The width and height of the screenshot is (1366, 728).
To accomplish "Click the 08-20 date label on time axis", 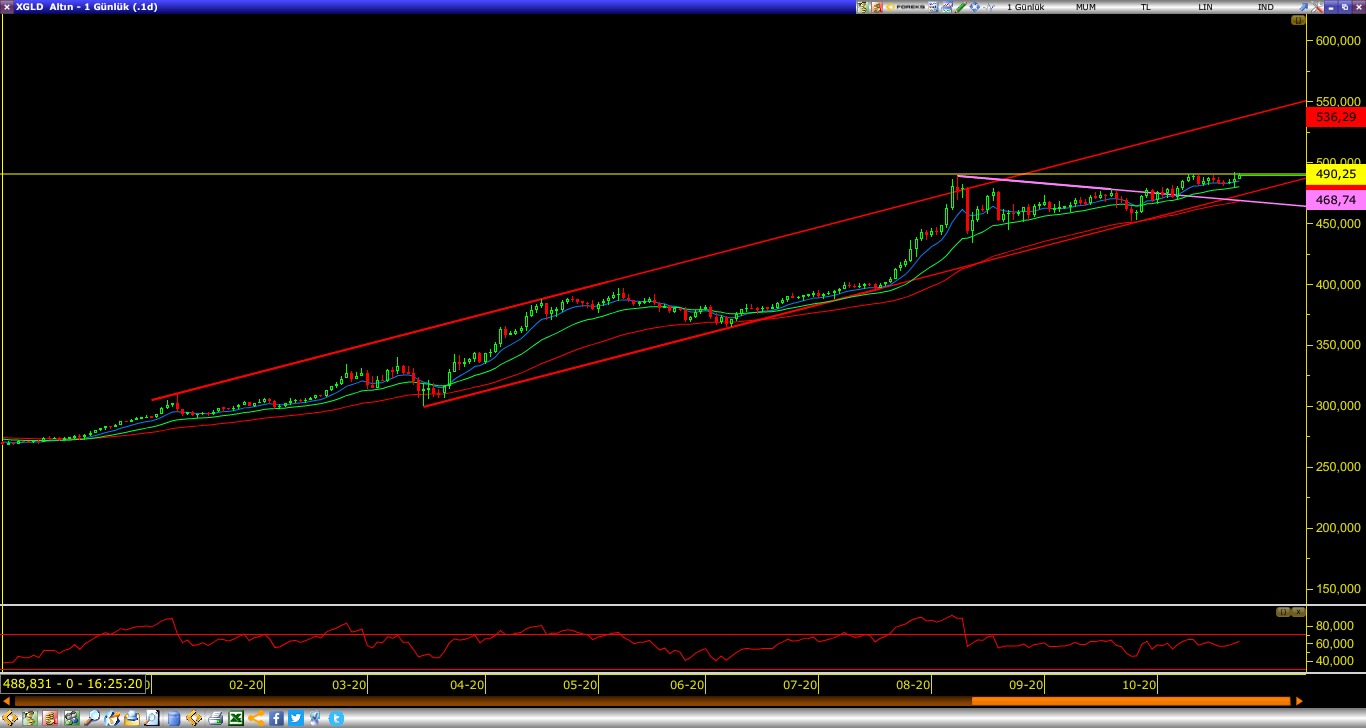I will (x=913, y=685).
